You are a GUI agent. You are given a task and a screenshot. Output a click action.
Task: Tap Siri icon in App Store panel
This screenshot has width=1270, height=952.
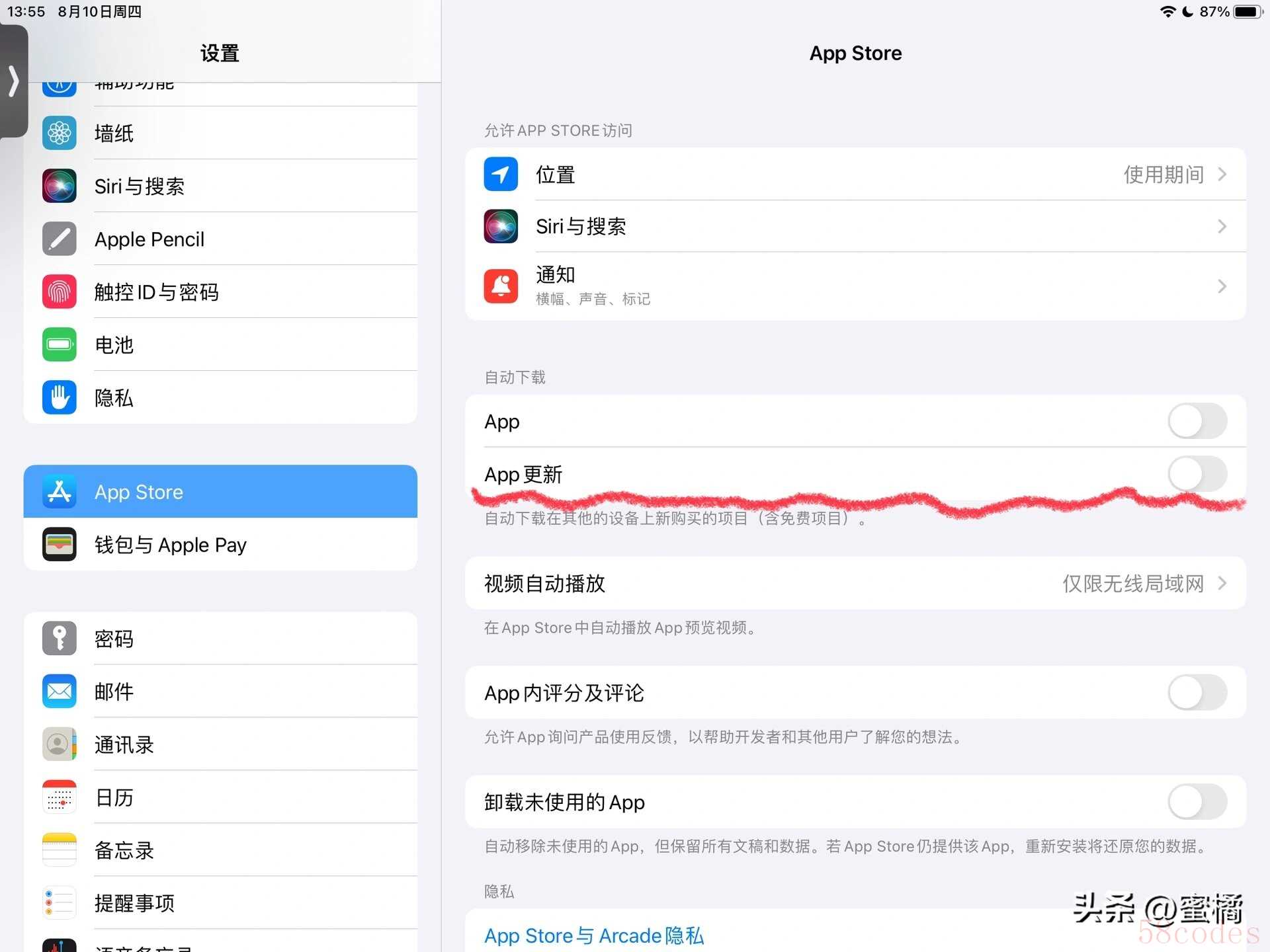501,226
